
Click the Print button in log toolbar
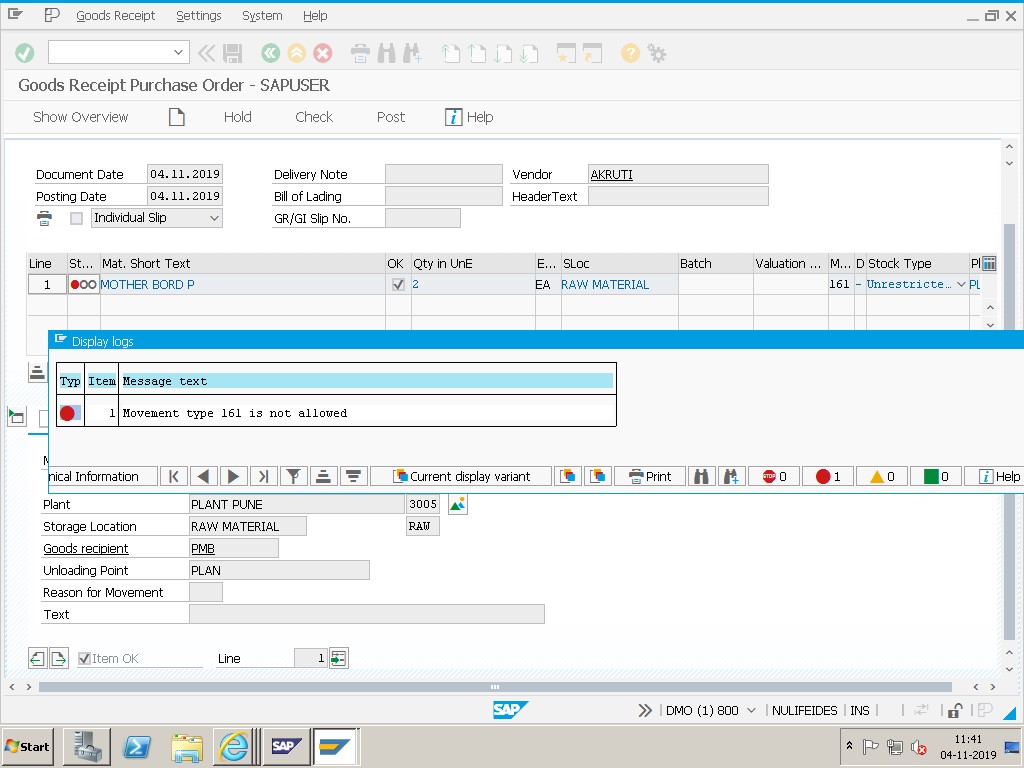click(x=650, y=476)
